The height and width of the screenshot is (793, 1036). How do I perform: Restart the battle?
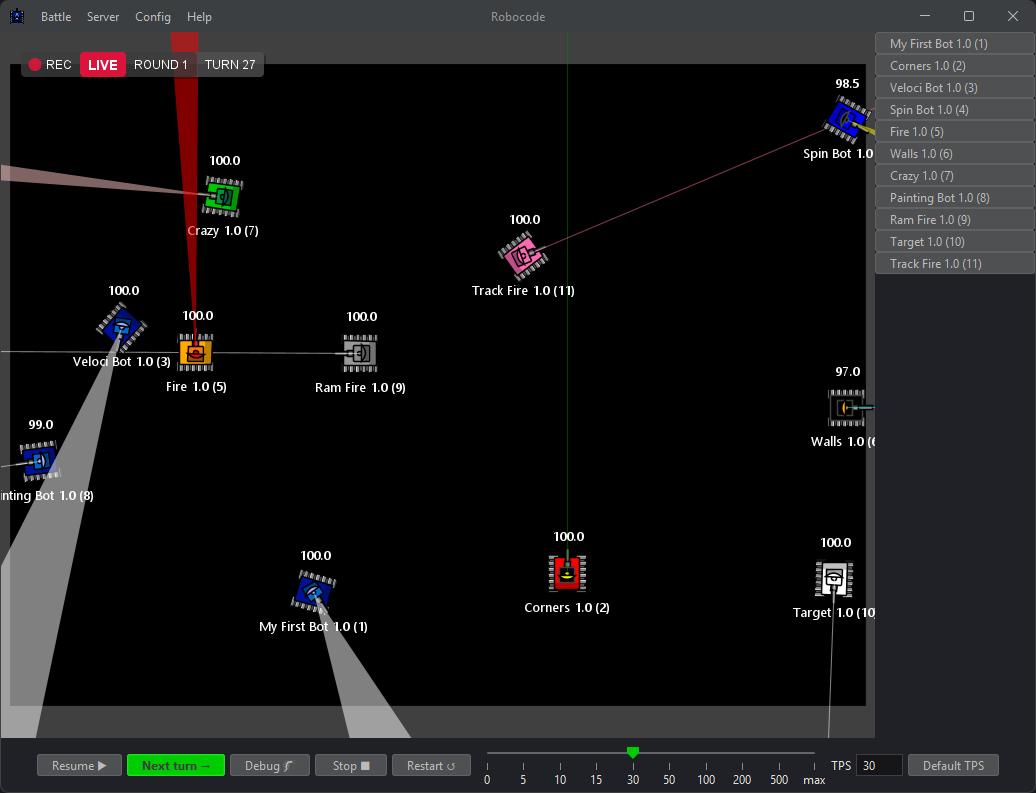pyautogui.click(x=431, y=765)
